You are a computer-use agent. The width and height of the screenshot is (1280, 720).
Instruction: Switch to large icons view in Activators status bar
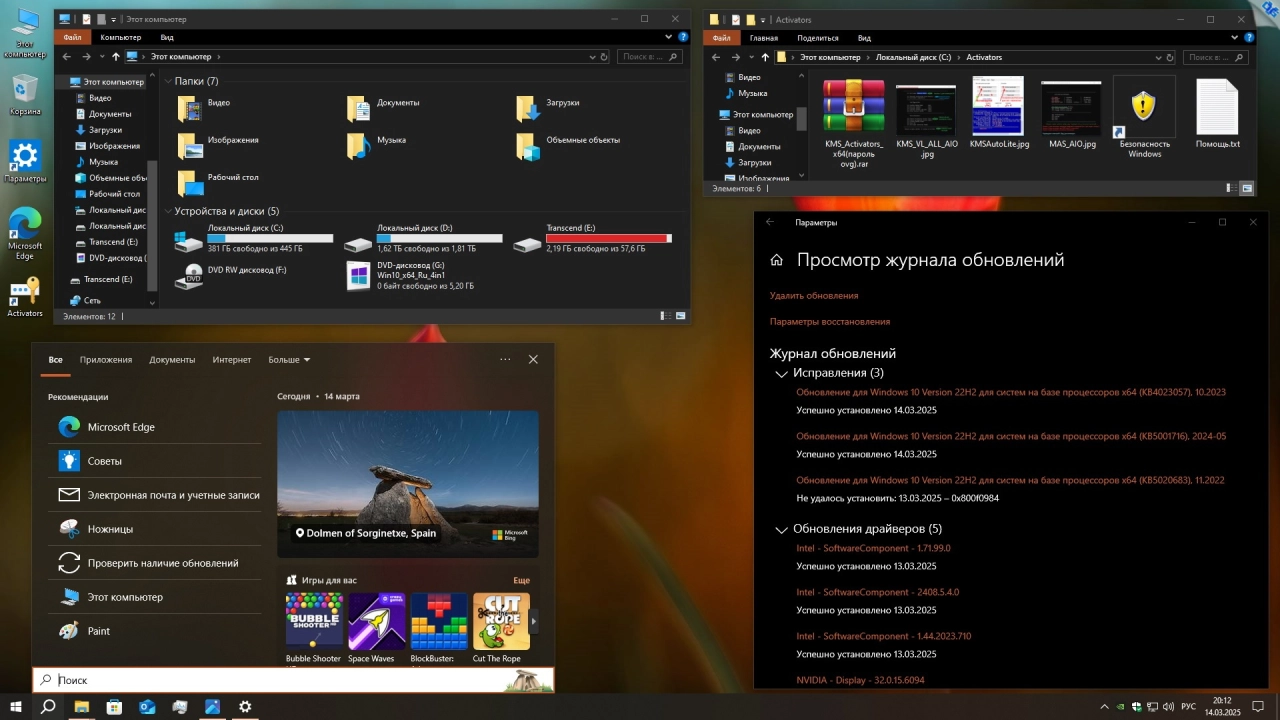tap(1247, 188)
